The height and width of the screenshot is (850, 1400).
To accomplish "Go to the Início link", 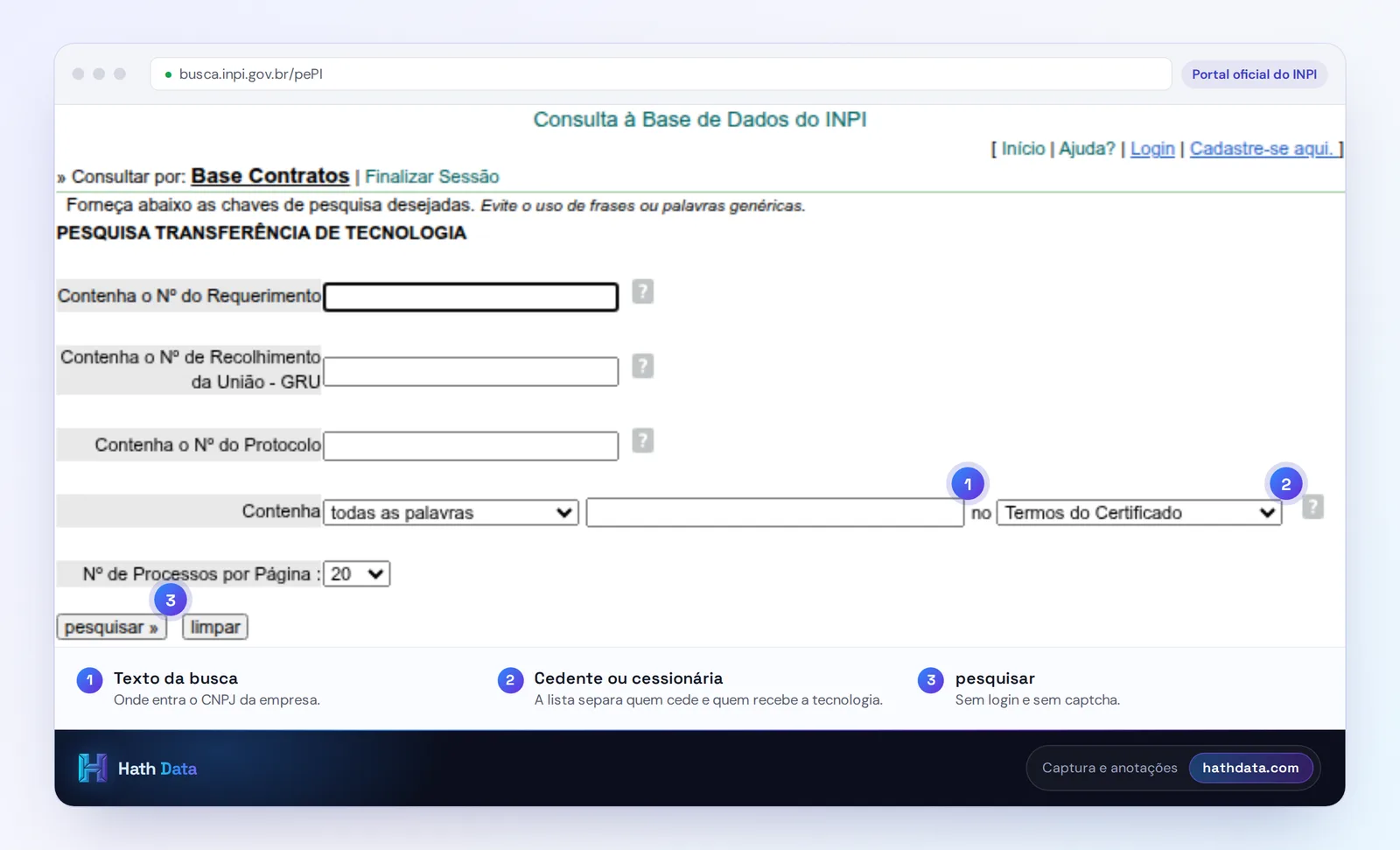I will [x=1023, y=149].
